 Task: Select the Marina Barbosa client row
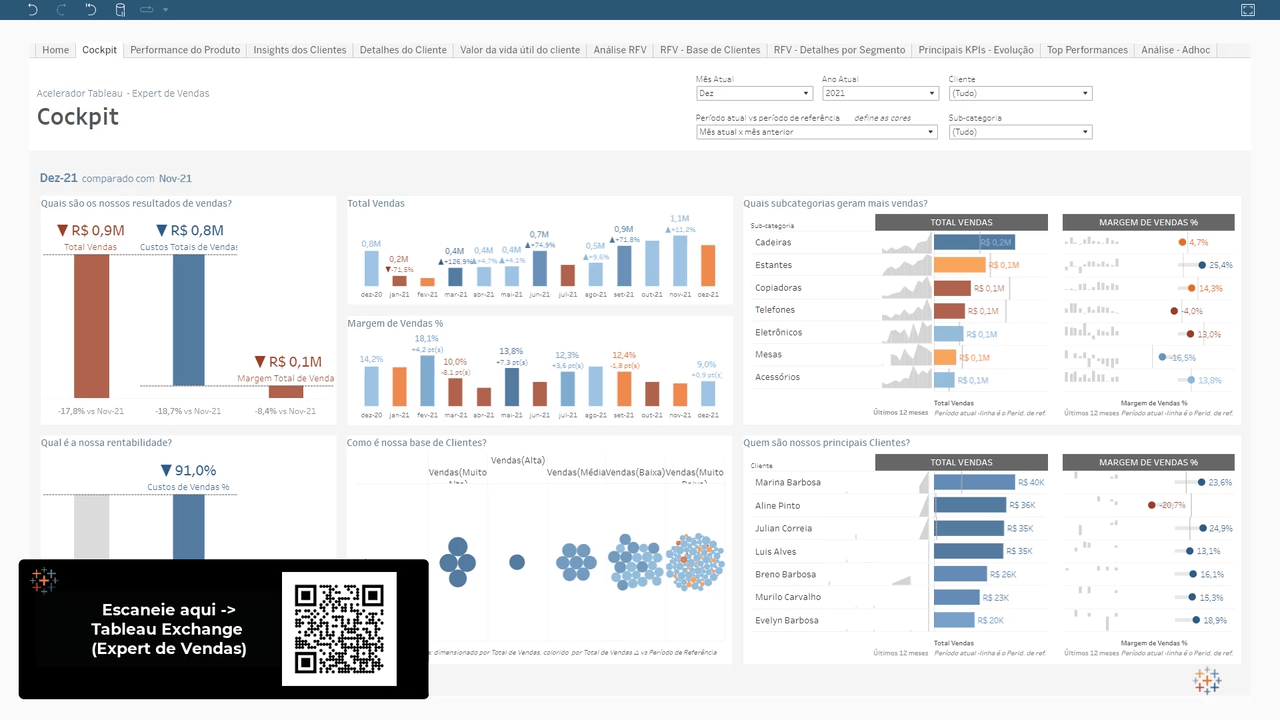[x=788, y=482]
